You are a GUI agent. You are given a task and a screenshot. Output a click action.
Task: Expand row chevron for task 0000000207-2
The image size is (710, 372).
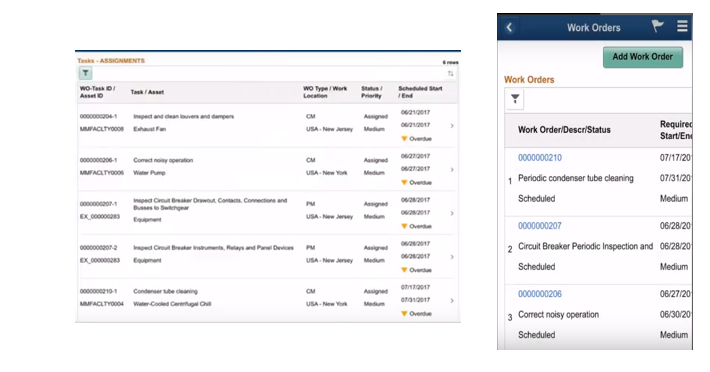pos(452,257)
